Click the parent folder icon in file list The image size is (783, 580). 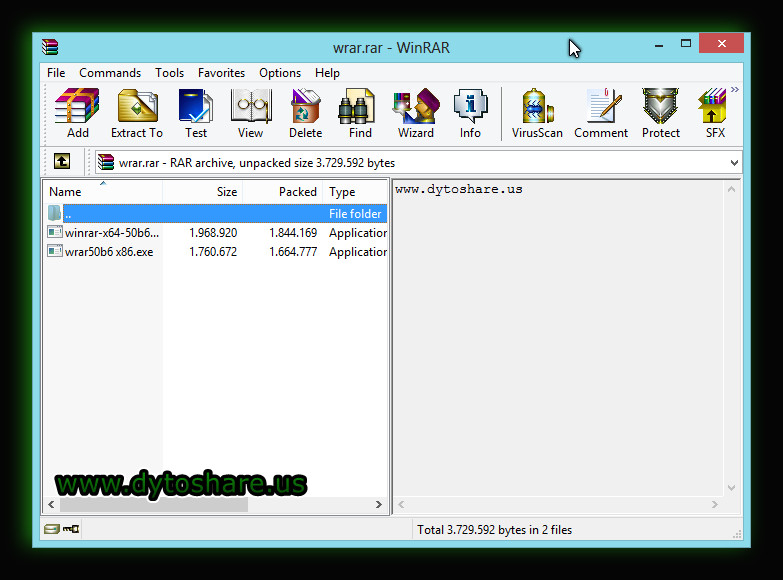(x=54, y=213)
